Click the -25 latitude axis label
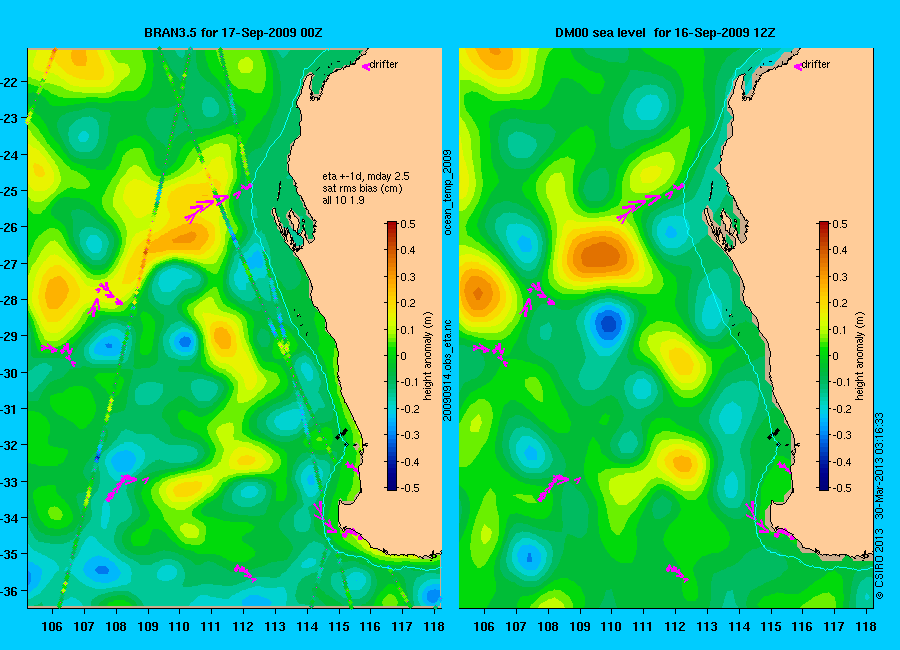The image size is (900, 650). click(9, 191)
